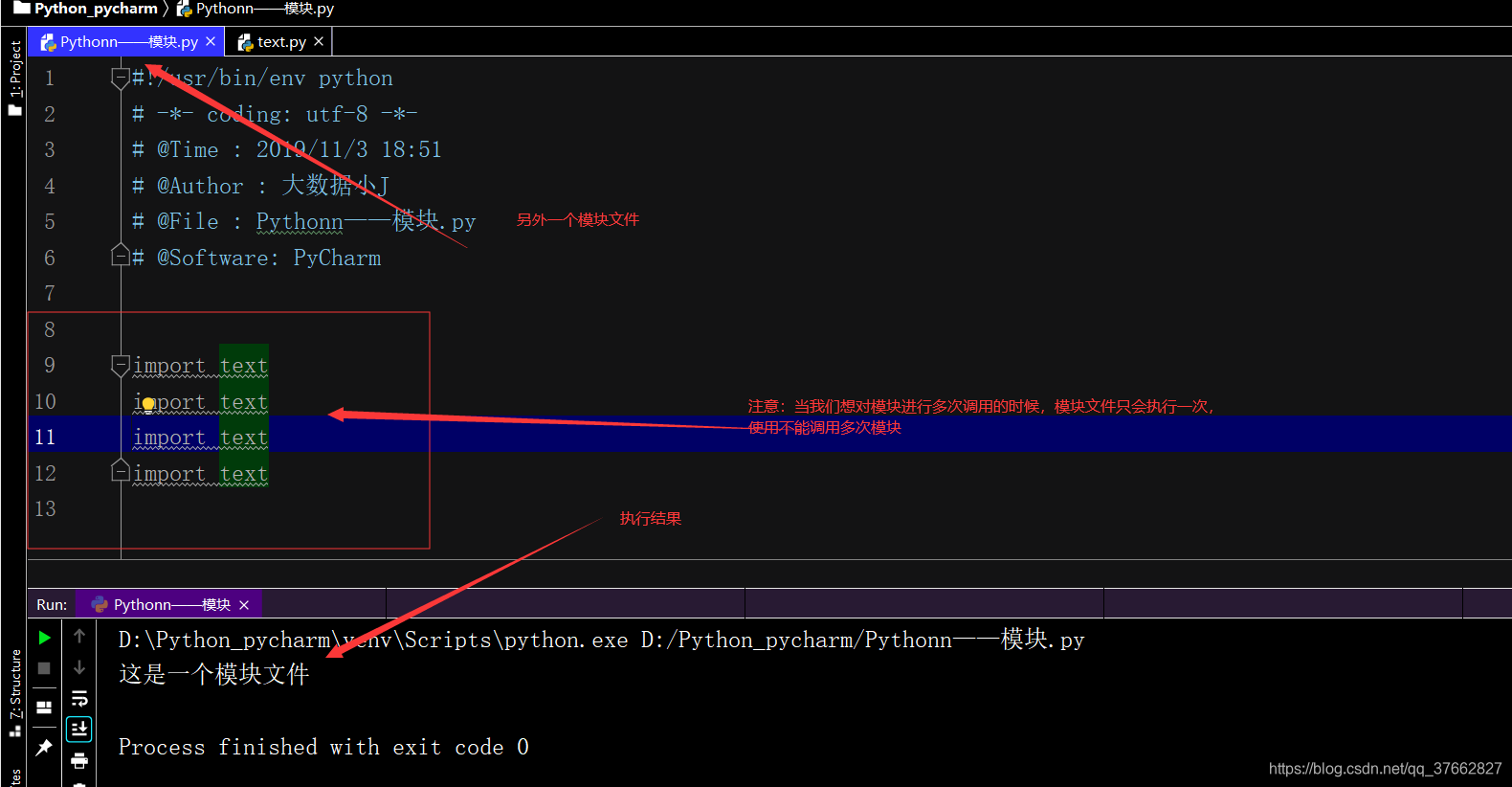Click the console output '这是一个模块文件'
The width and height of the screenshot is (1512, 787).
click(214, 675)
